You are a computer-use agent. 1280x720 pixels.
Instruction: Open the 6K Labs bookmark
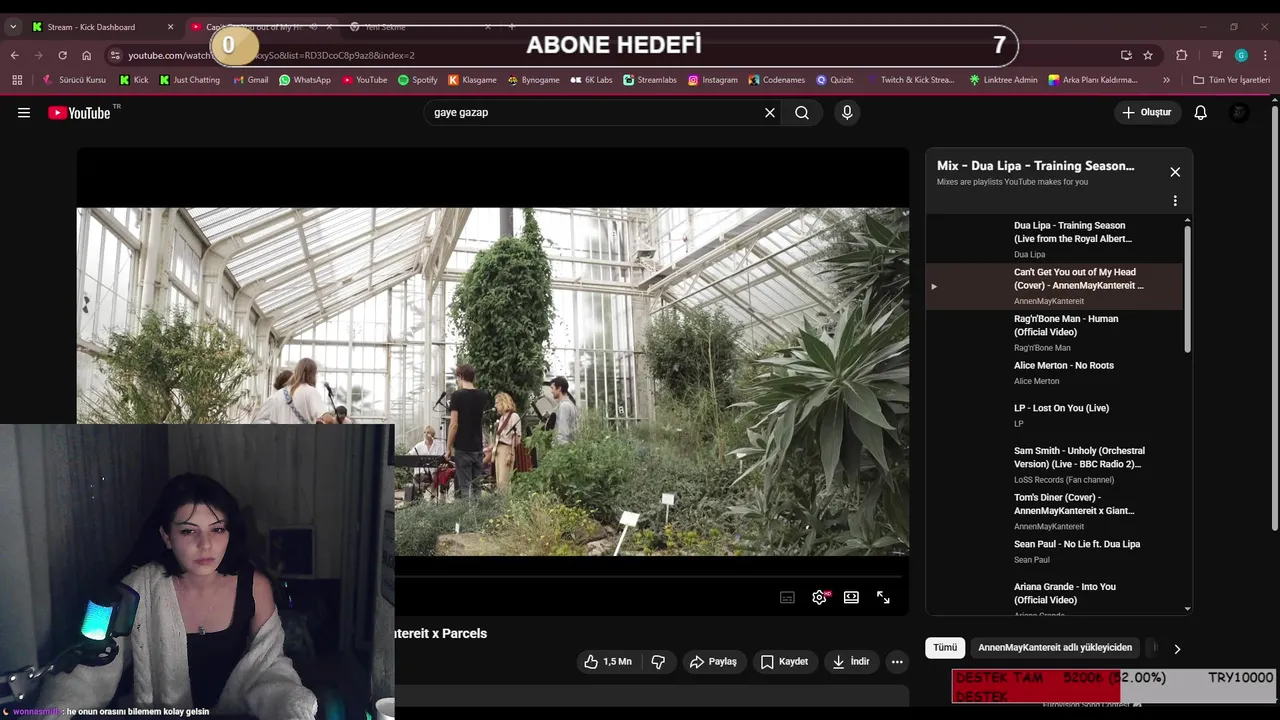pos(591,80)
